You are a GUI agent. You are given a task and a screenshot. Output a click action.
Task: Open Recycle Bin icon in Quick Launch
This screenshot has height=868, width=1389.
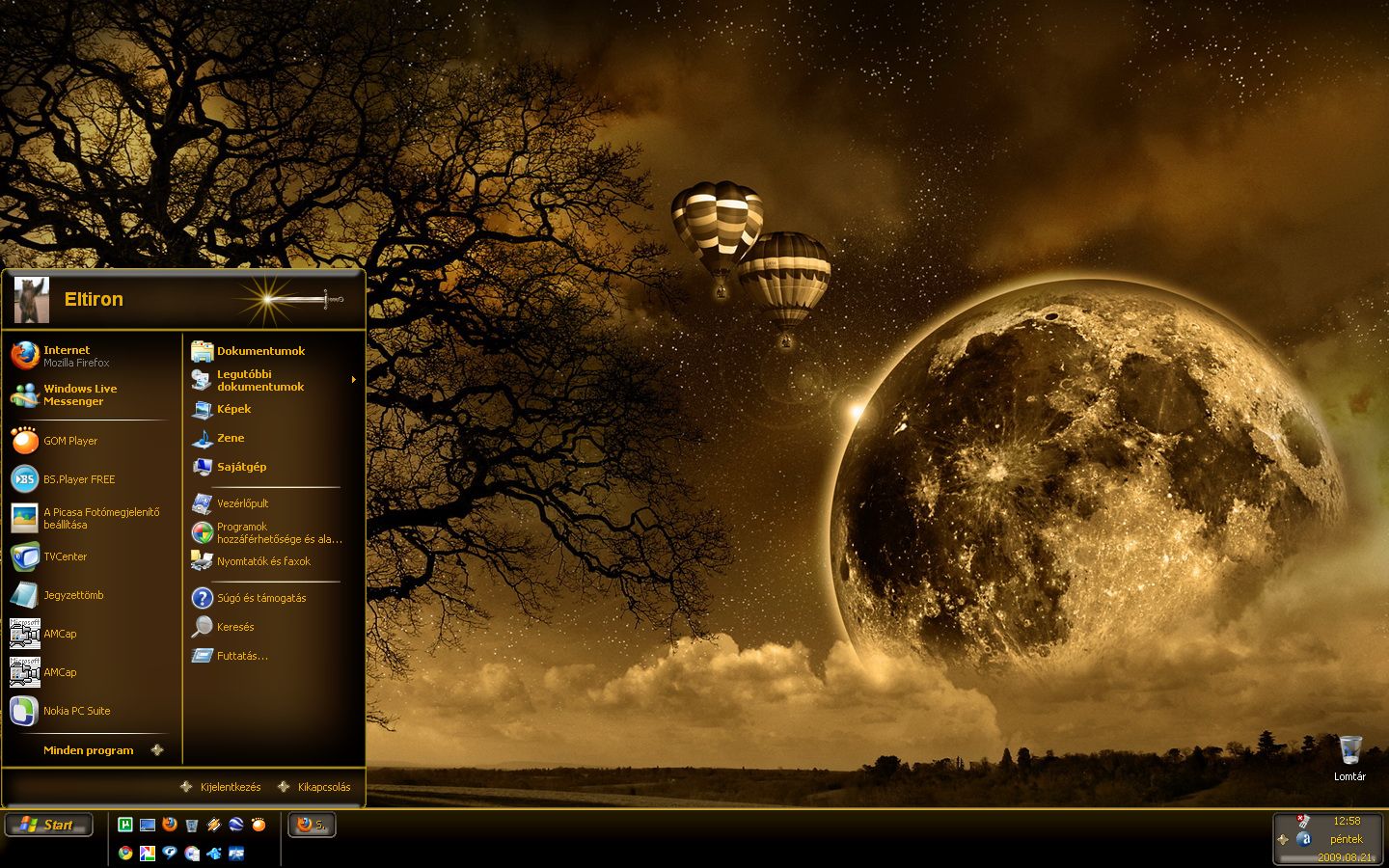point(192,825)
